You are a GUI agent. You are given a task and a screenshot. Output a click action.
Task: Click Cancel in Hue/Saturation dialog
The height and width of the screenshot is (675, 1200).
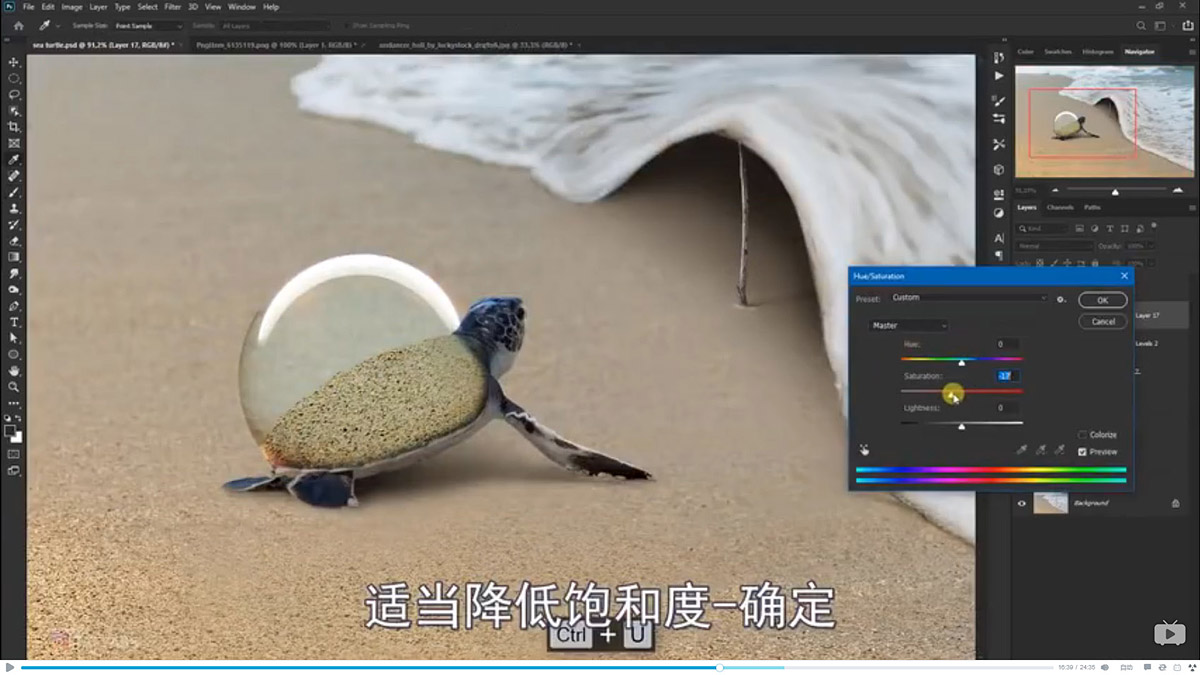point(1102,321)
